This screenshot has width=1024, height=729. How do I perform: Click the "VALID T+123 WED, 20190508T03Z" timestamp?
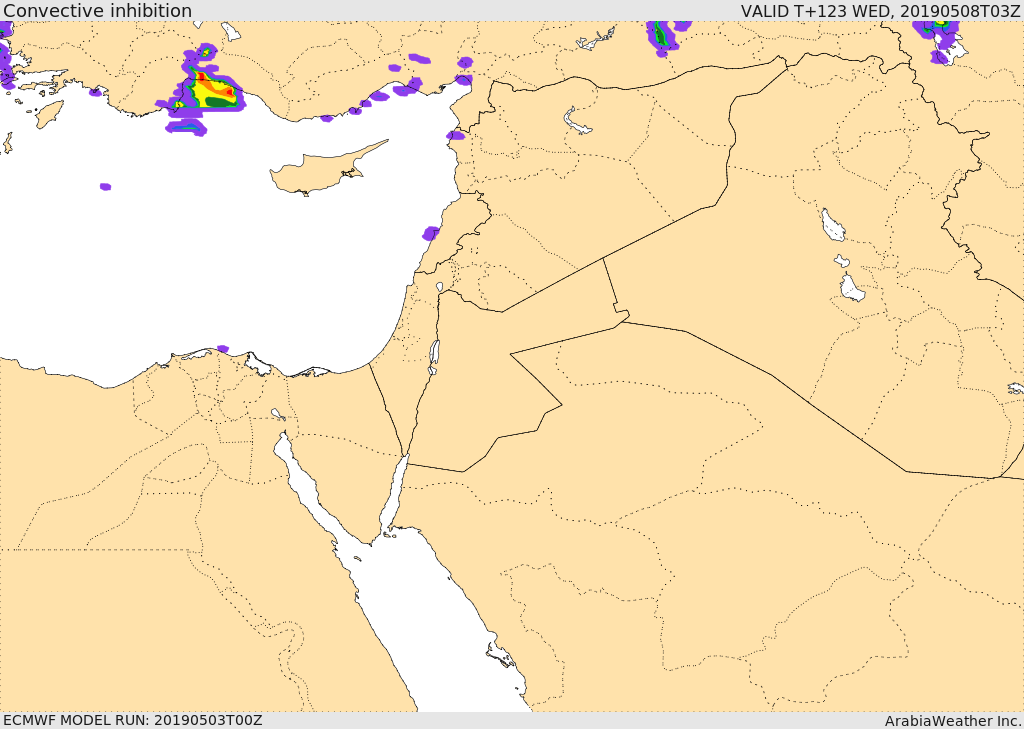880,10
